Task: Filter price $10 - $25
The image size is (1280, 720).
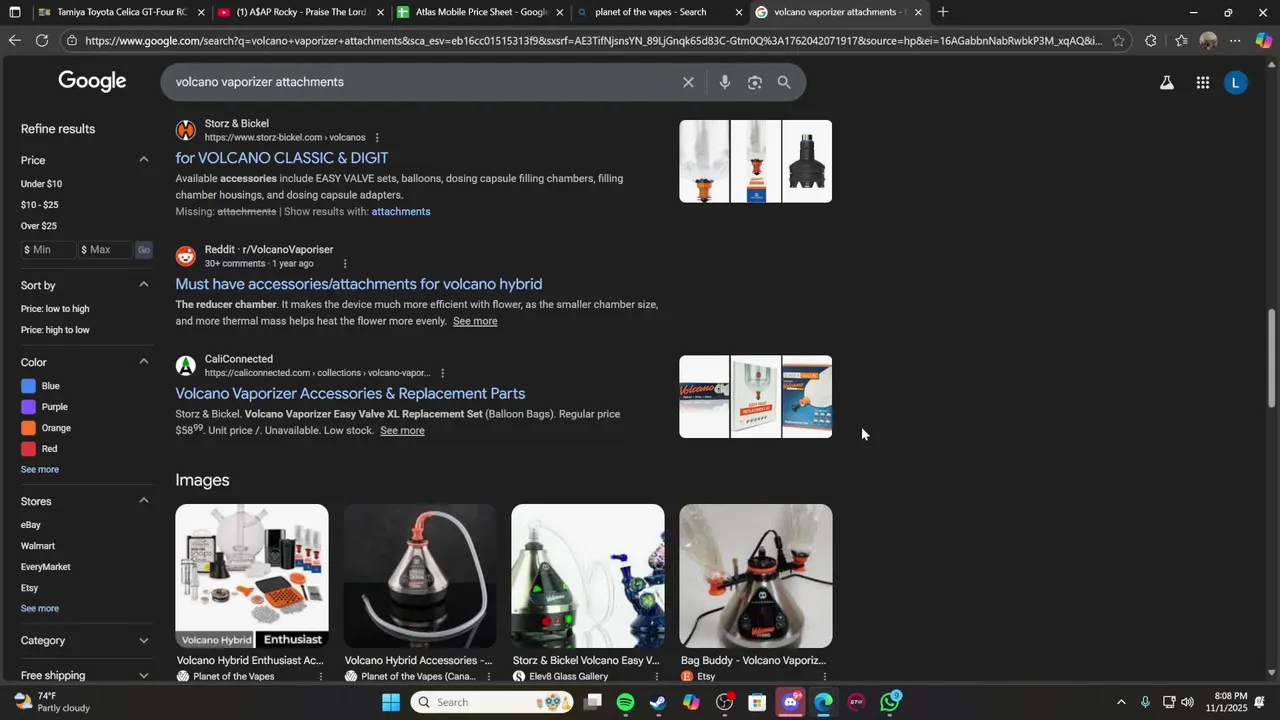Action: [40, 205]
